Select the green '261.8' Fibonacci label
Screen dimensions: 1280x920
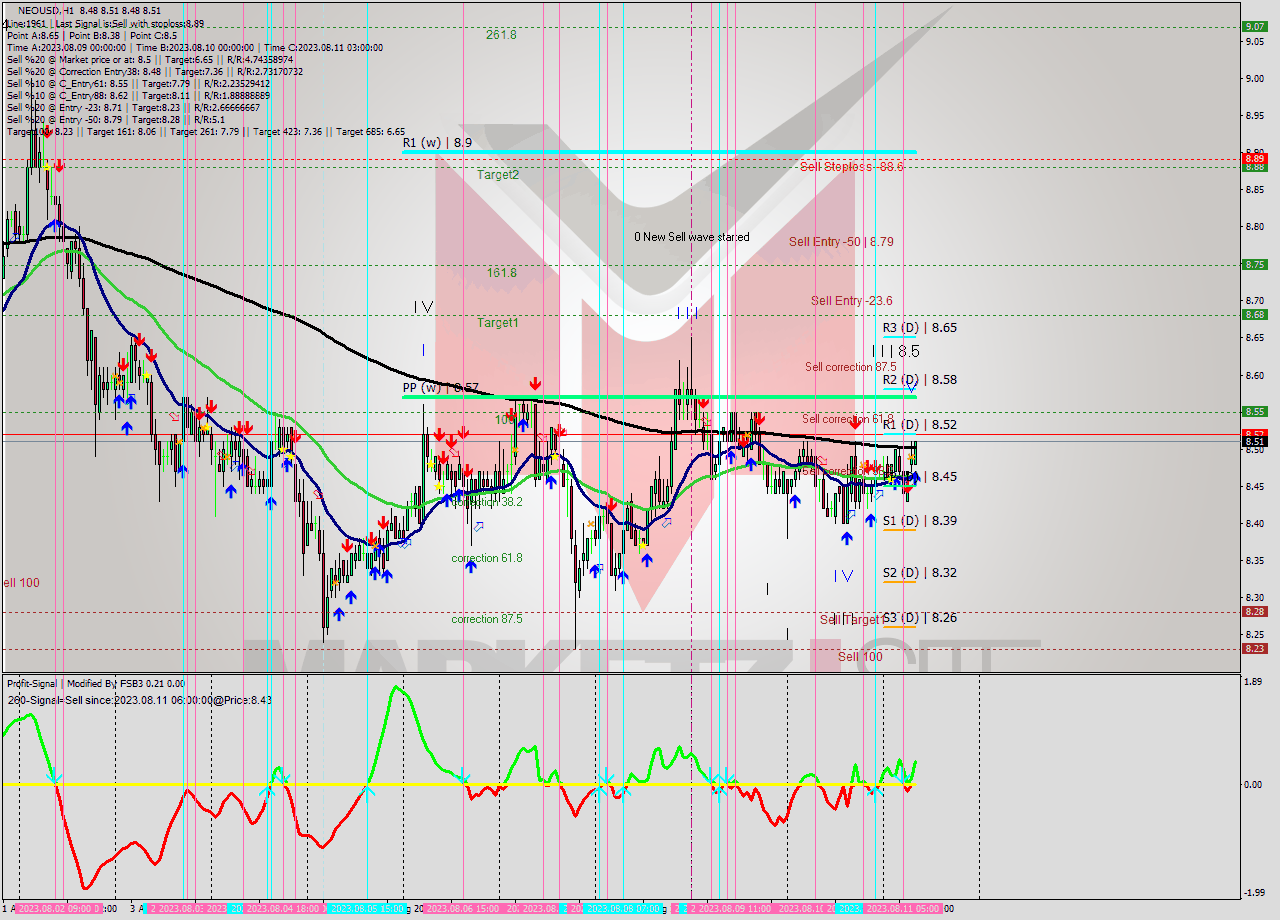[501, 34]
